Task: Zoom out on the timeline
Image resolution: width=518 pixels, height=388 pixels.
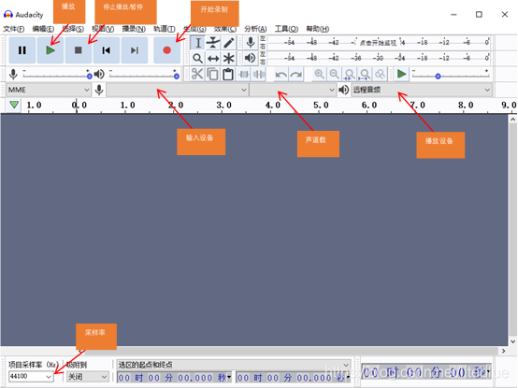Action: click(x=334, y=74)
